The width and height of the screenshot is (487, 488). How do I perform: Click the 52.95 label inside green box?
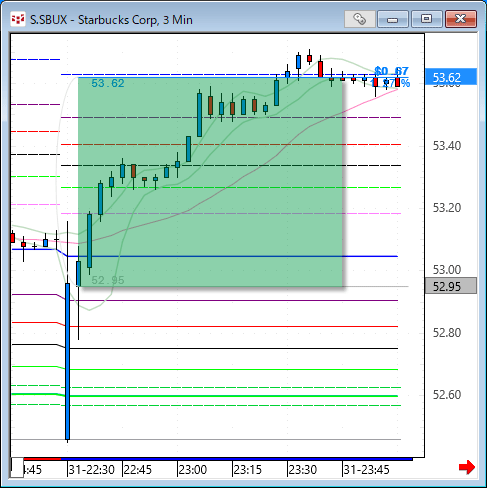coord(108,280)
